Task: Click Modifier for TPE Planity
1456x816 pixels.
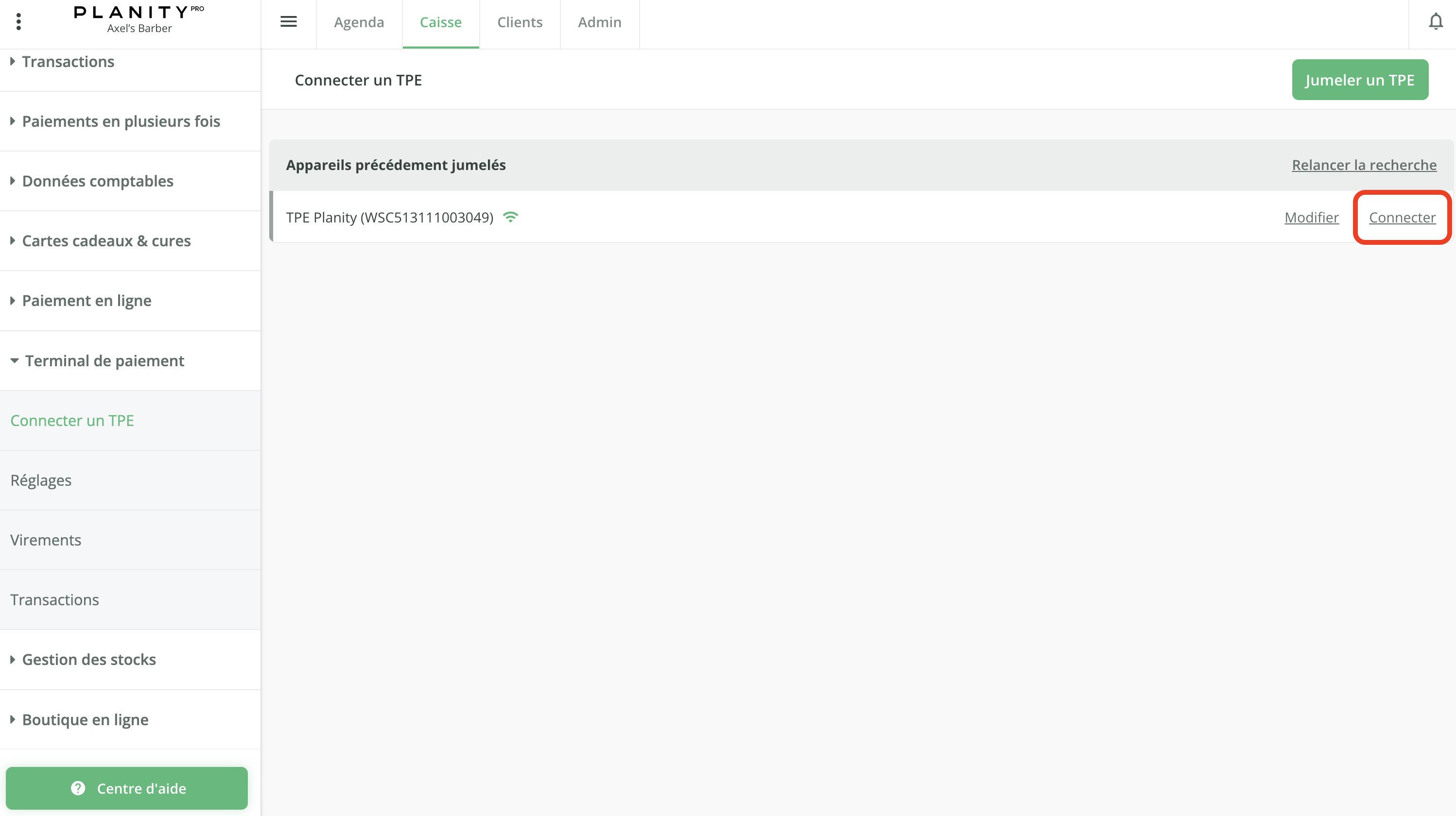Action: [x=1311, y=218]
